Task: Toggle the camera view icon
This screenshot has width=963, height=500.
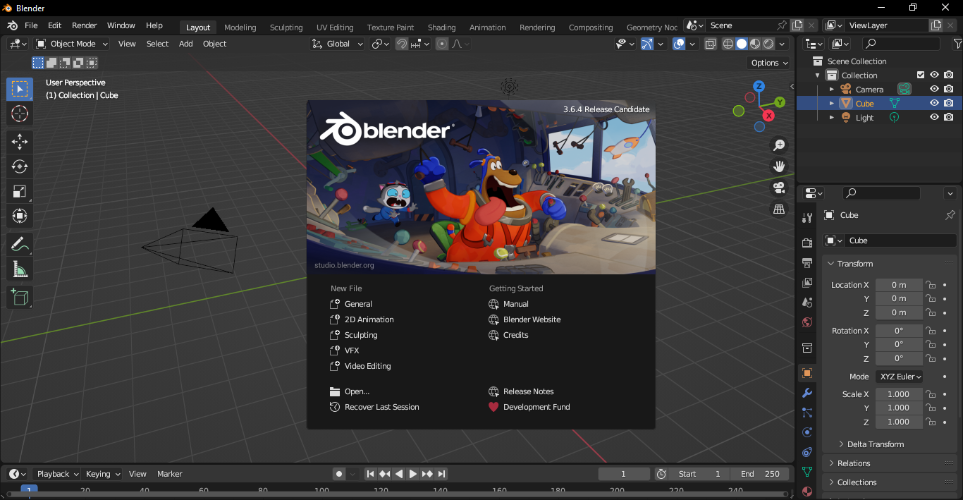Action: (x=779, y=187)
